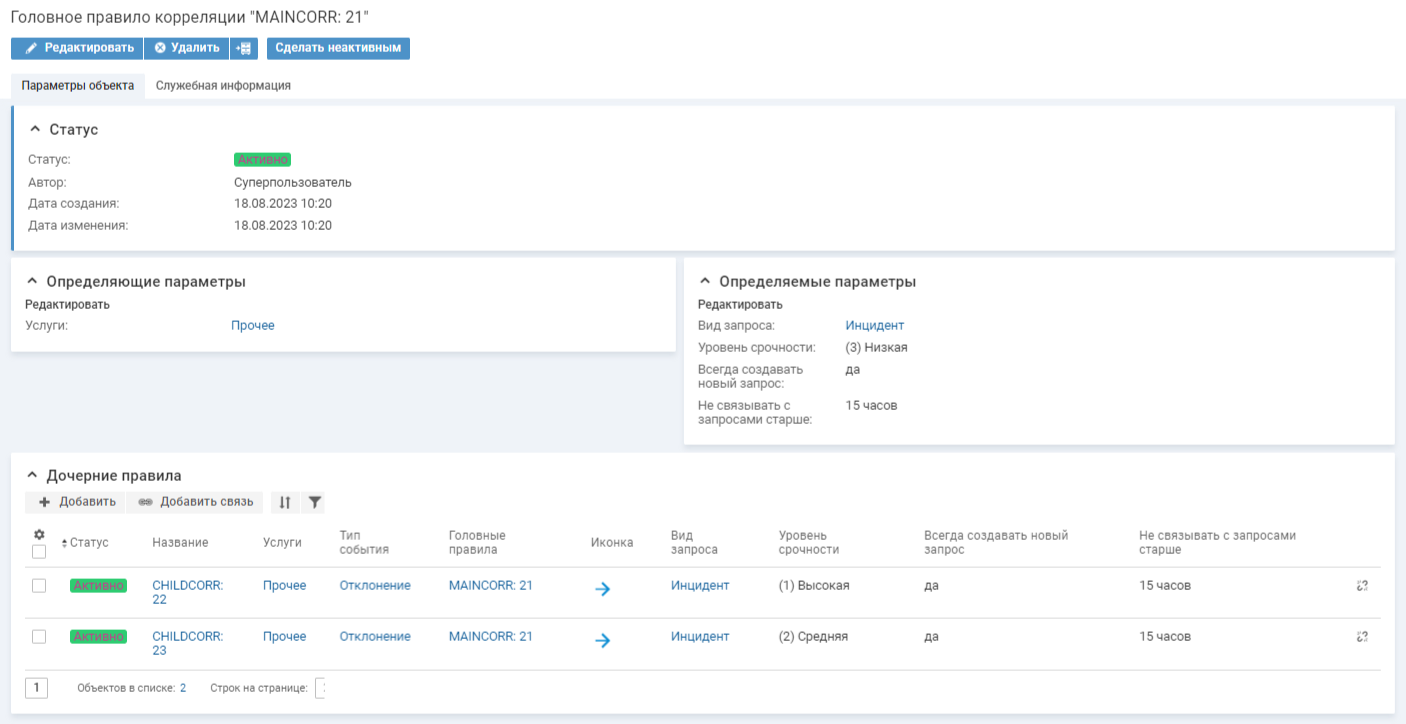Collapse the Дочерние правила section
1406x724 pixels.
(32, 476)
